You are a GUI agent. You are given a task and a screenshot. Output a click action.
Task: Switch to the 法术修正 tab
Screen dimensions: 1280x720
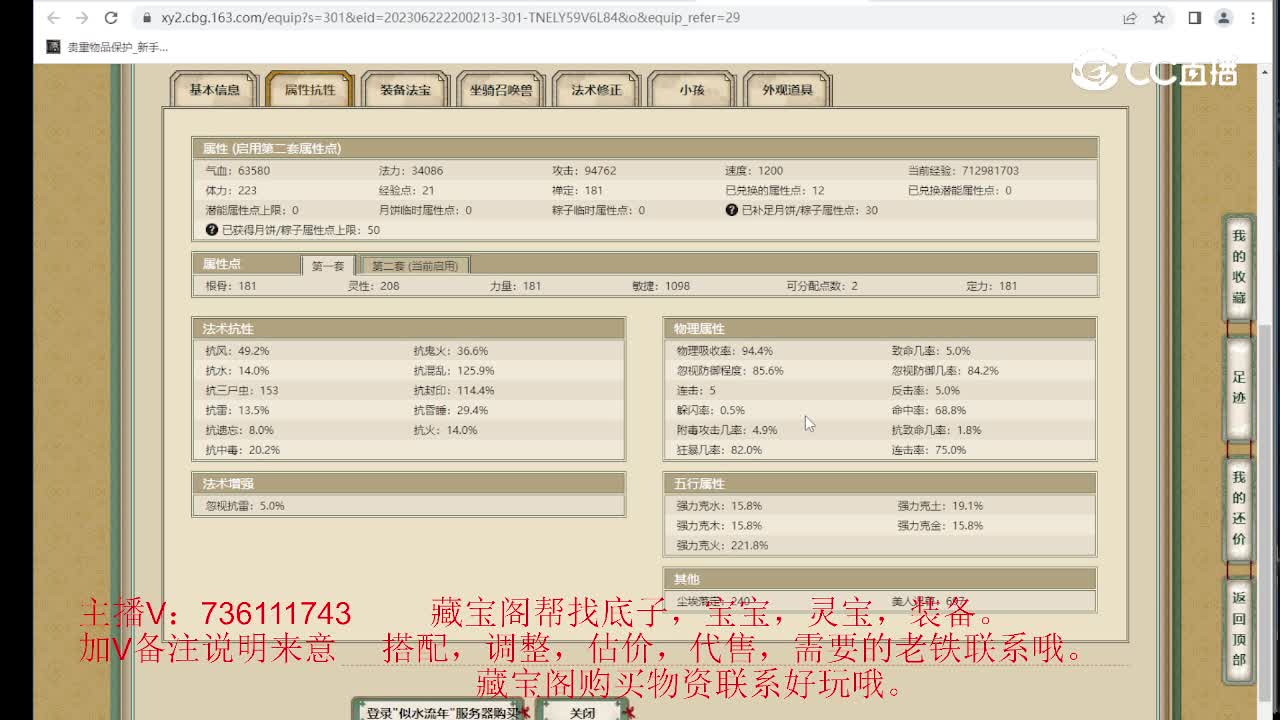click(x=595, y=90)
